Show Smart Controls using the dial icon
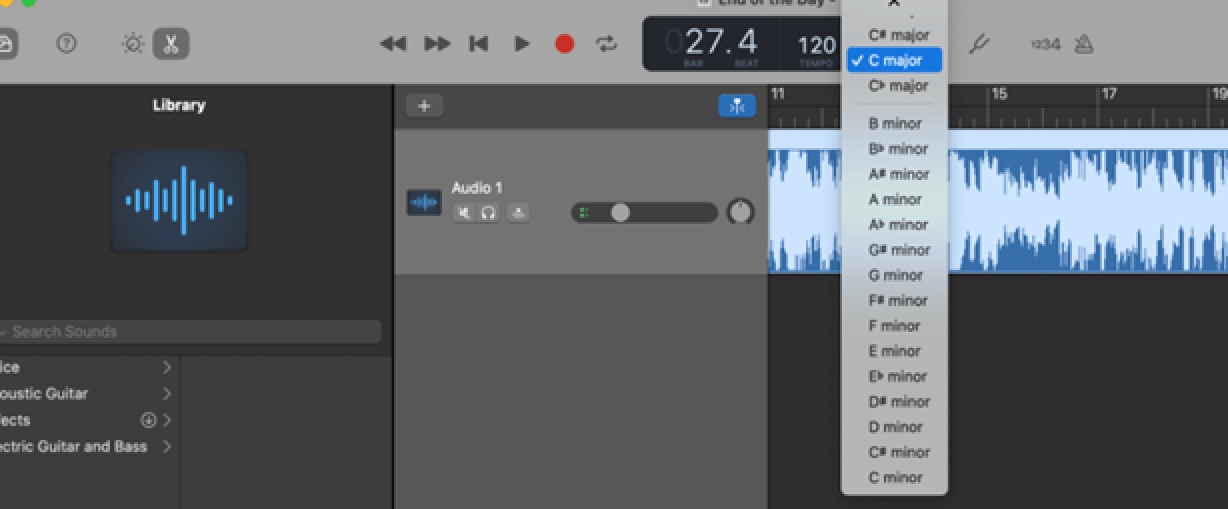This screenshot has width=1228, height=509. (132, 44)
